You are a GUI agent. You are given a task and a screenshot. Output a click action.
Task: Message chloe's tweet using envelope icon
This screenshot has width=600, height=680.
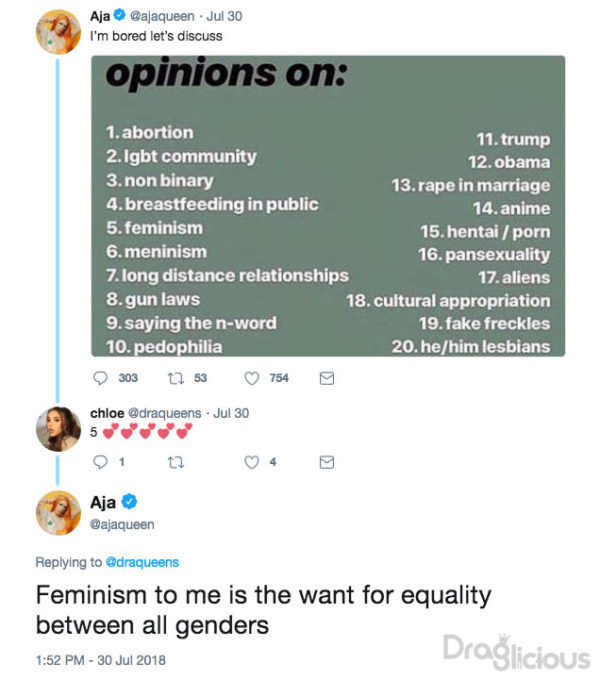pos(325,462)
